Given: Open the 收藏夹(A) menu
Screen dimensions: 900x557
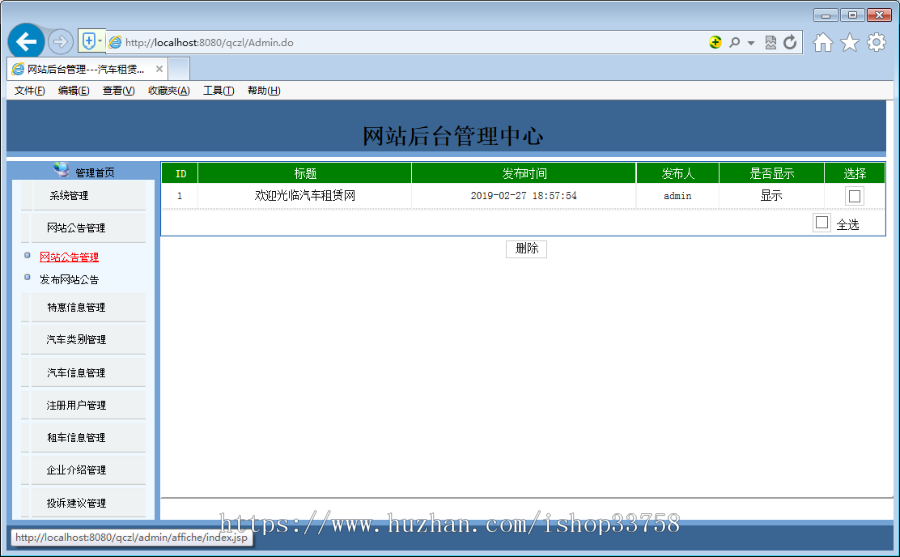Looking at the screenshot, I should [x=169, y=91].
